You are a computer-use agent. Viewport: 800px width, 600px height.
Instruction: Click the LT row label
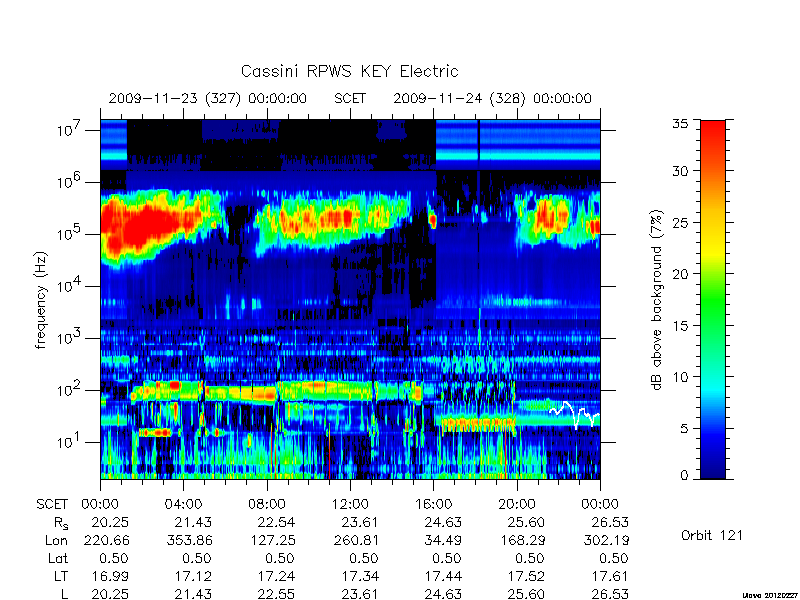coord(61,576)
